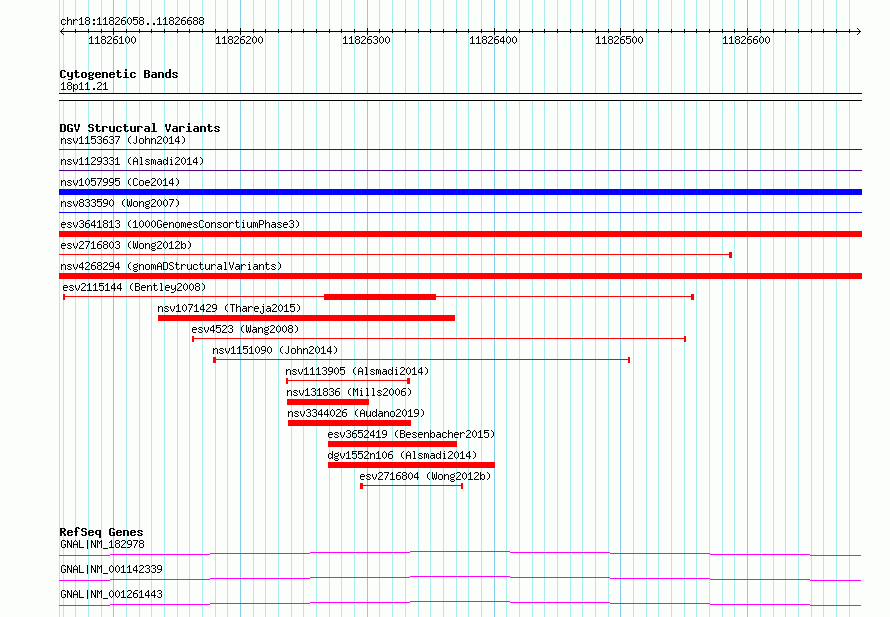Open variant nsv1113905 (Alsmadi2014) label

pyautogui.click(x=358, y=371)
